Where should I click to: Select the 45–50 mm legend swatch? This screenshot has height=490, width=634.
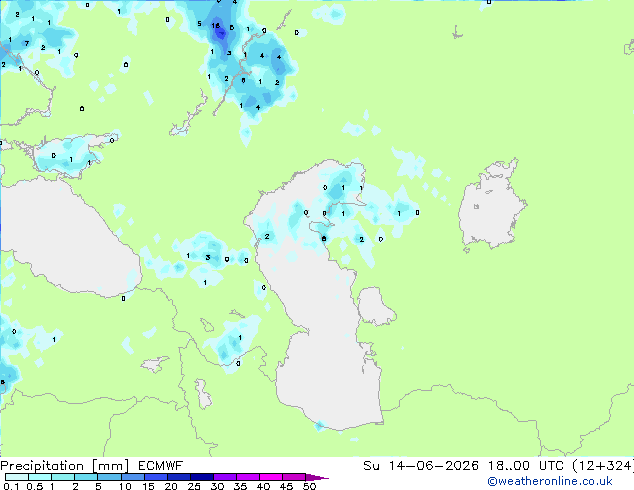[x=294, y=477]
